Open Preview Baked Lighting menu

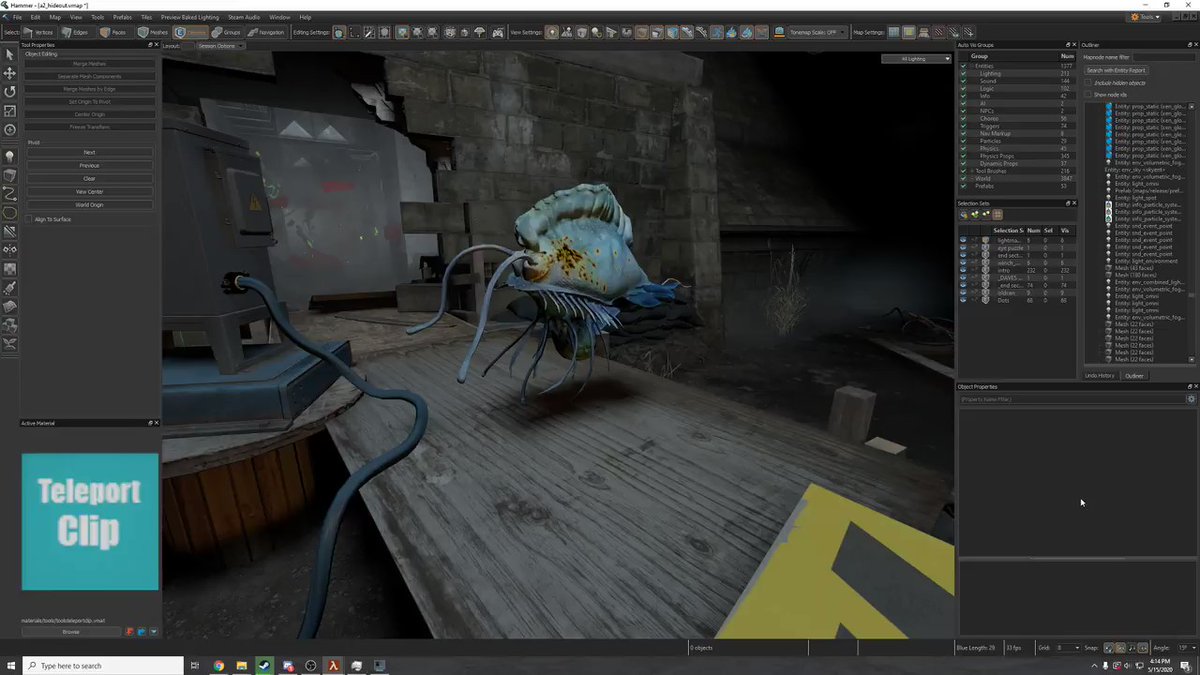coord(190,17)
